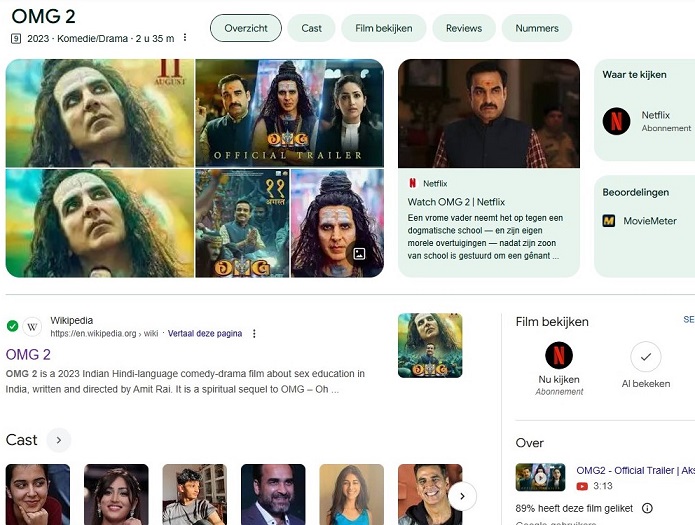Switch to the Cast tab

(311, 28)
